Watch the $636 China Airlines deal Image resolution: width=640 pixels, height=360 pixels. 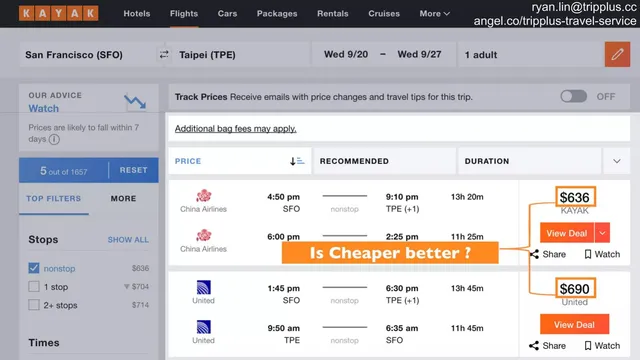pyautogui.click(x=602, y=254)
